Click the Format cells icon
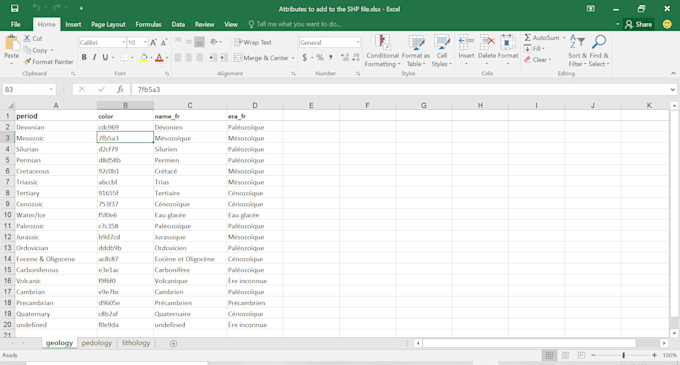 (508, 42)
